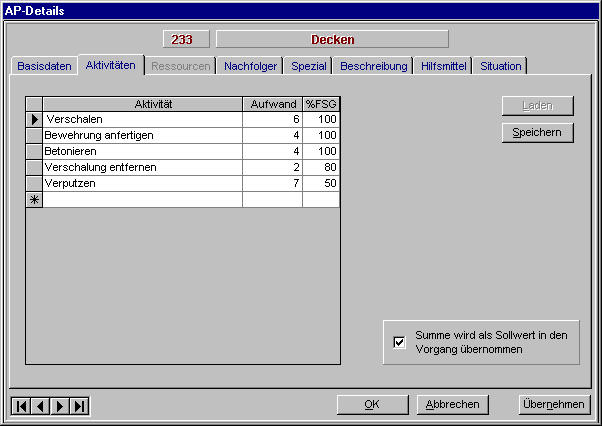Switch to the Hilfsmittel tab
The image size is (602, 426).
443,66
